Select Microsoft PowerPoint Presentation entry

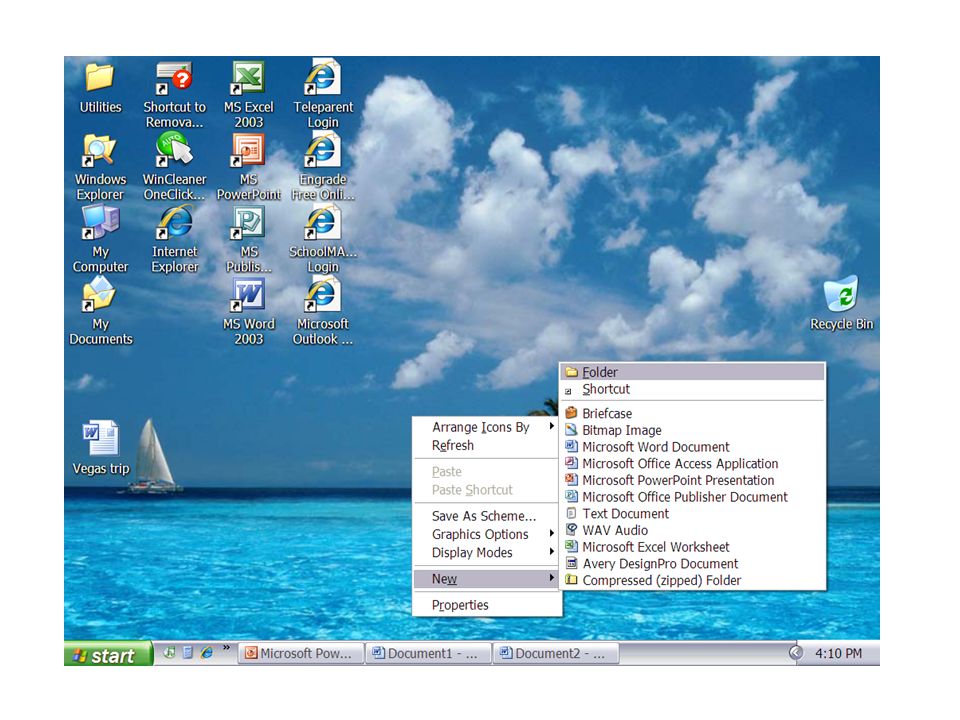[x=692, y=480]
